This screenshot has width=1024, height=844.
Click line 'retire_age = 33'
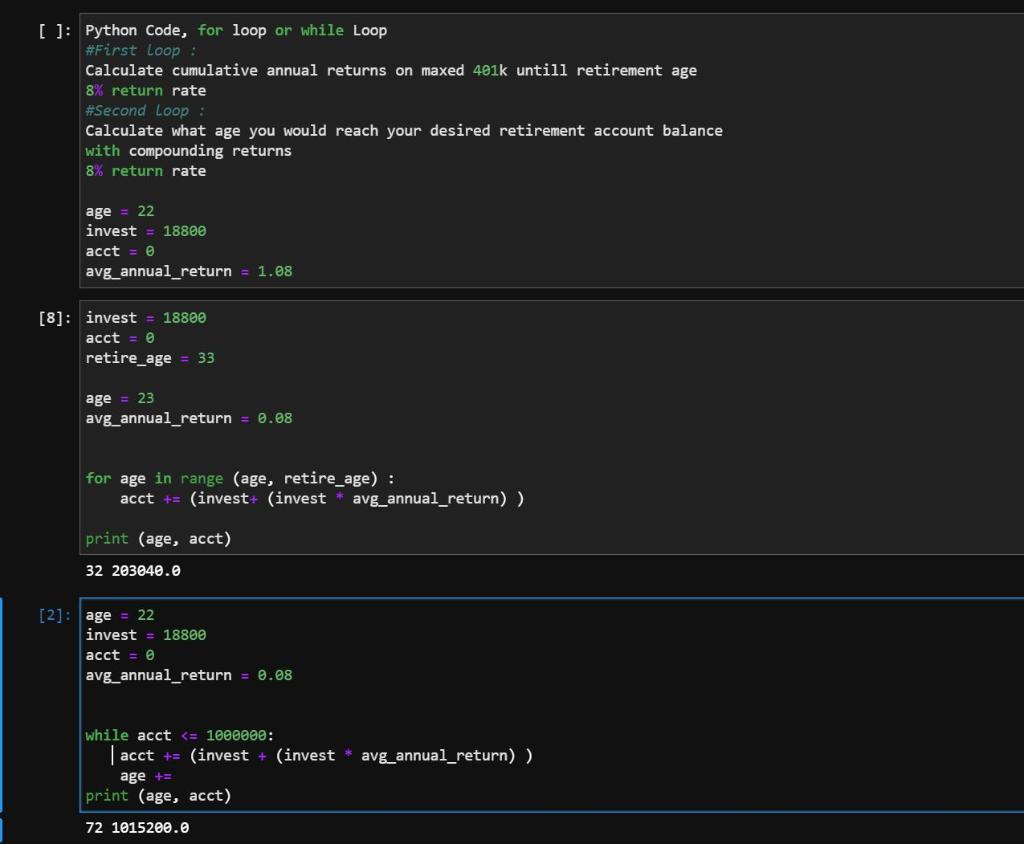point(150,358)
